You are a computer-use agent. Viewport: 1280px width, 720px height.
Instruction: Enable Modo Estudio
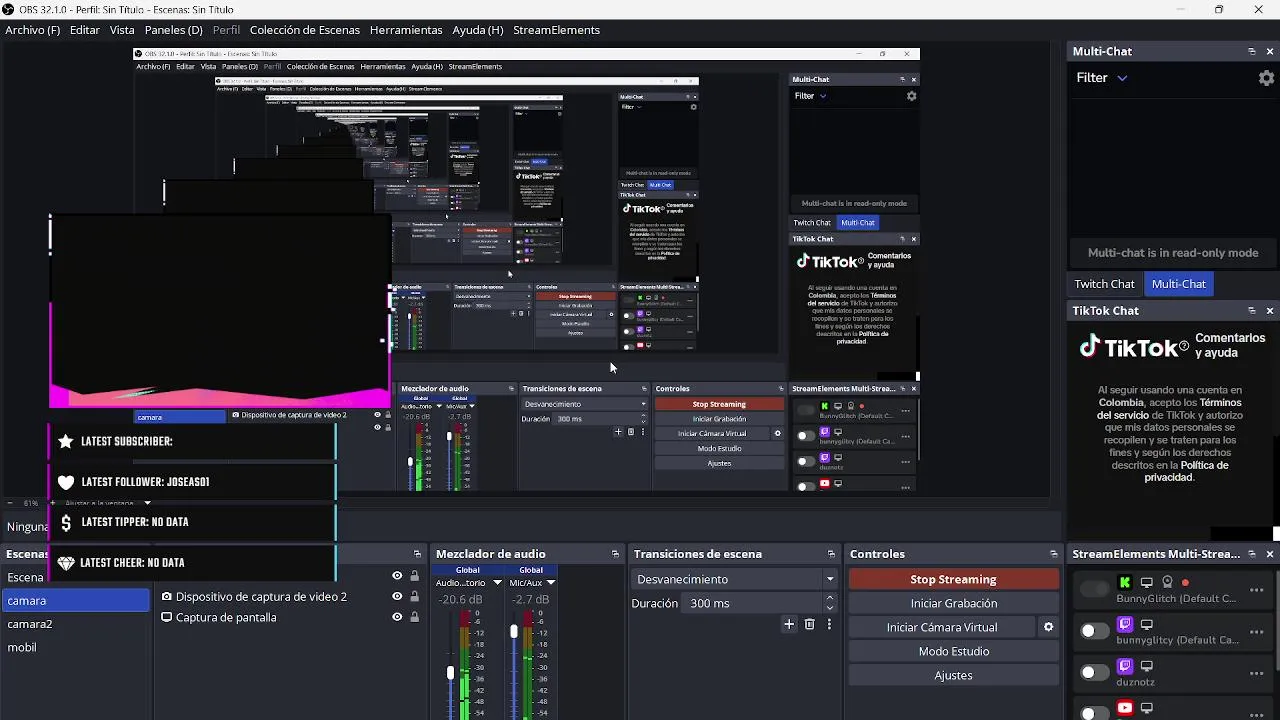coord(953,651)
